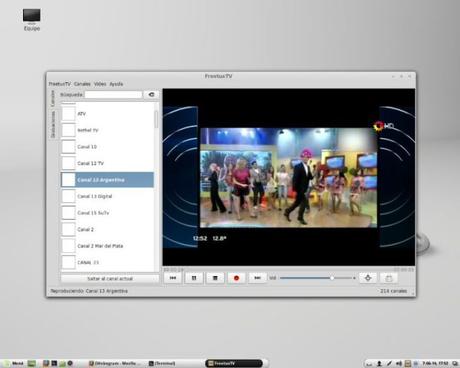Click the previous channel button
Image resolution: width=460 pixels, height=368 pixels.
173,278
